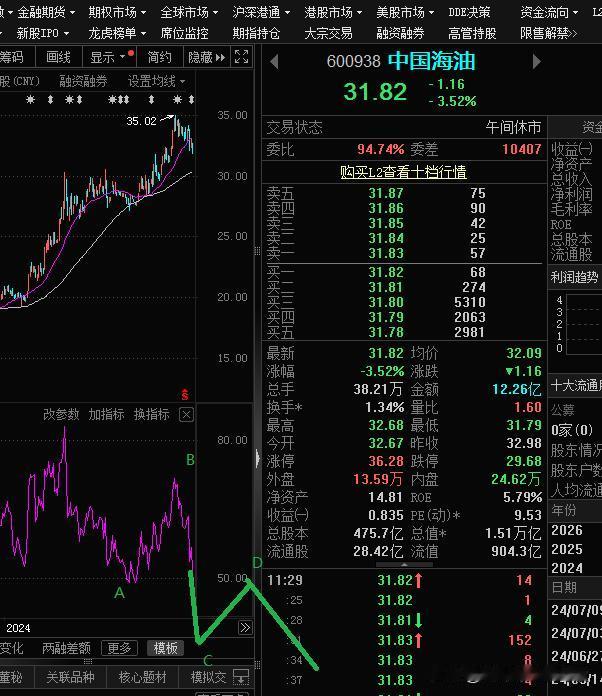The height and width of the screenshot is (696, 602).
Task: Open the 资金流向 dropdown menu
Action: click(x=549, y=12)
